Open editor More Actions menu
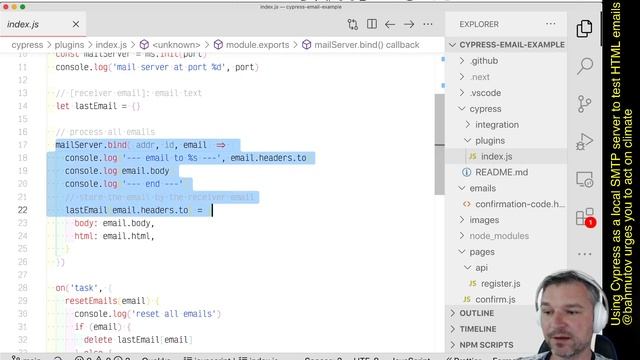Screen dimensions: 640x360 (427, 24)
